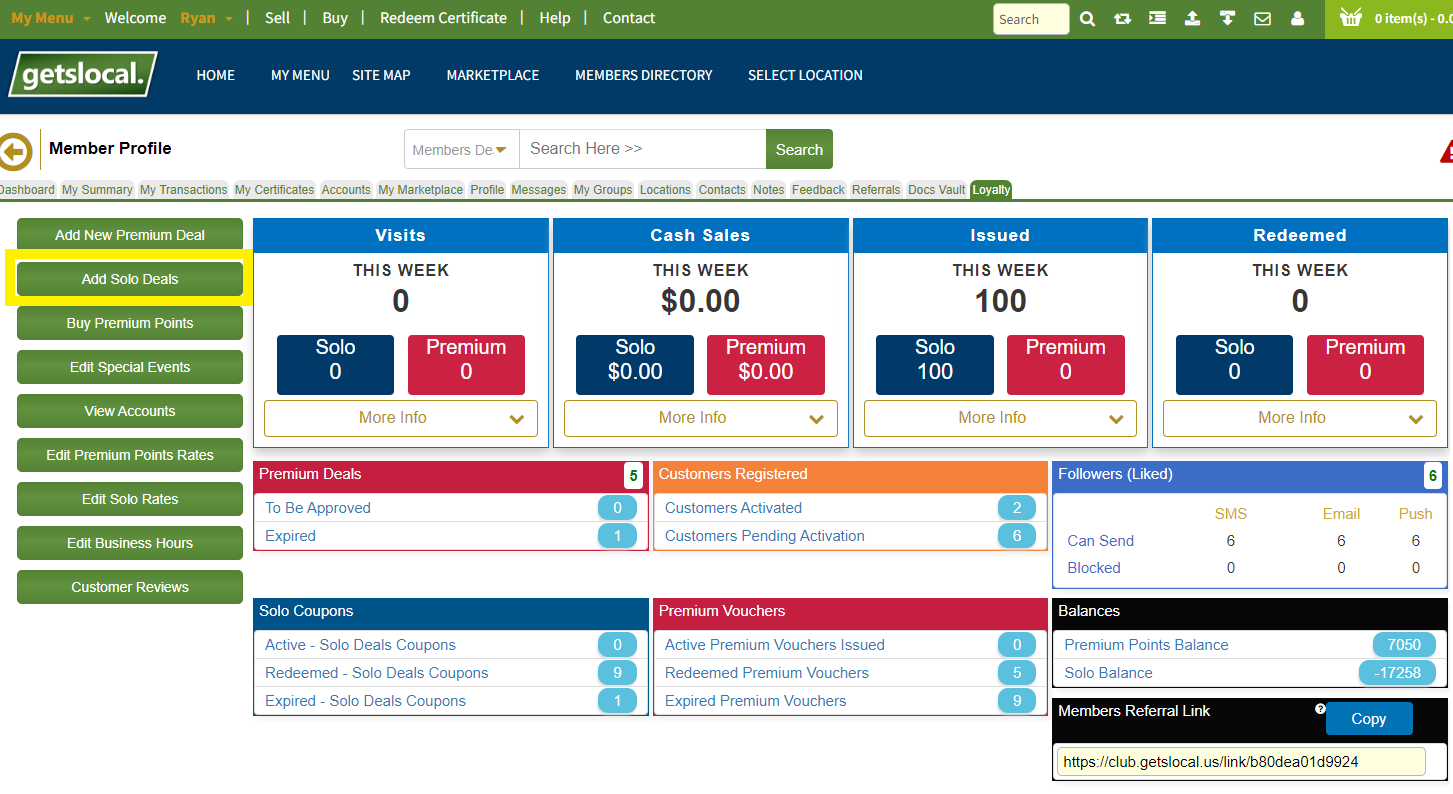Click the Edit Solo Rates button

[130, 499]
